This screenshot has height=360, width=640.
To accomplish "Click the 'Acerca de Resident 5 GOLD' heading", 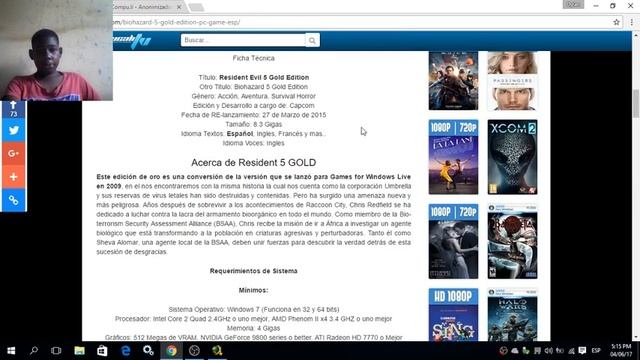I will tap(253, 162).
